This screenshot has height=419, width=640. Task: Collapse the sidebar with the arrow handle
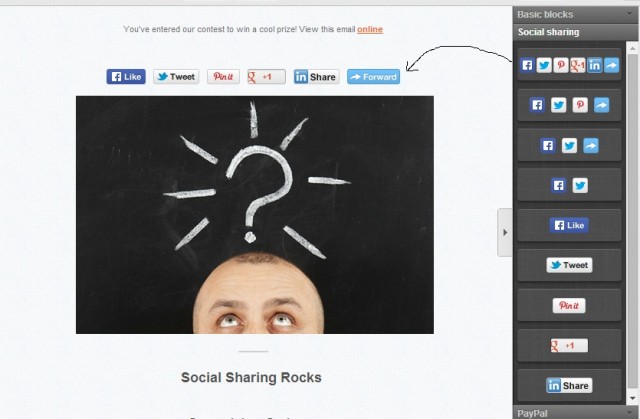click(x=505, y=233)
